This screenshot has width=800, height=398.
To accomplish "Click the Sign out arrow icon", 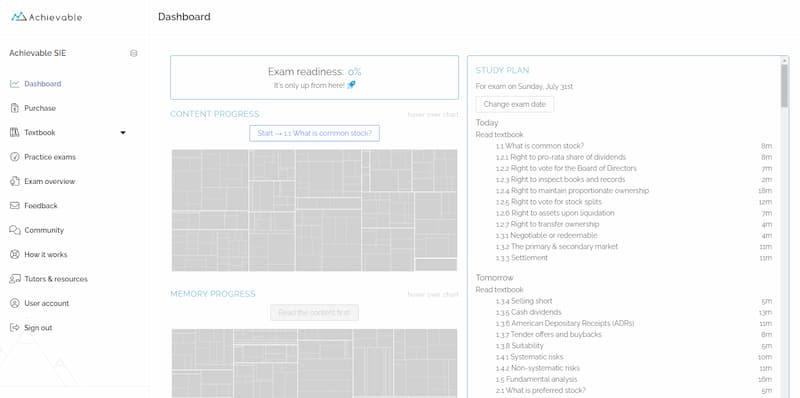I will [14, 328].
